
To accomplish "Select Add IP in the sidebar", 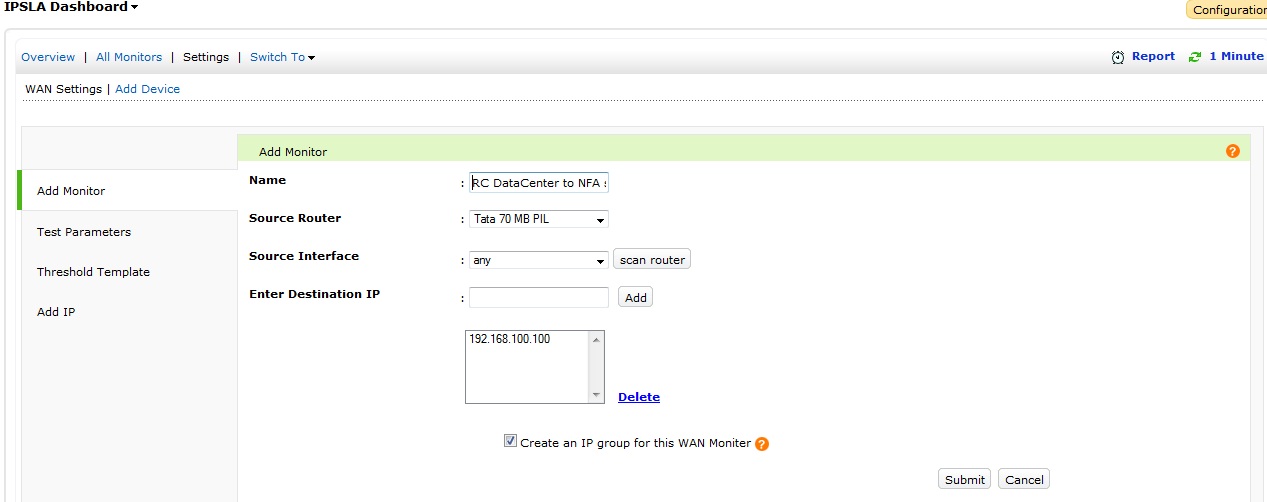I will (x=56, y=312).
